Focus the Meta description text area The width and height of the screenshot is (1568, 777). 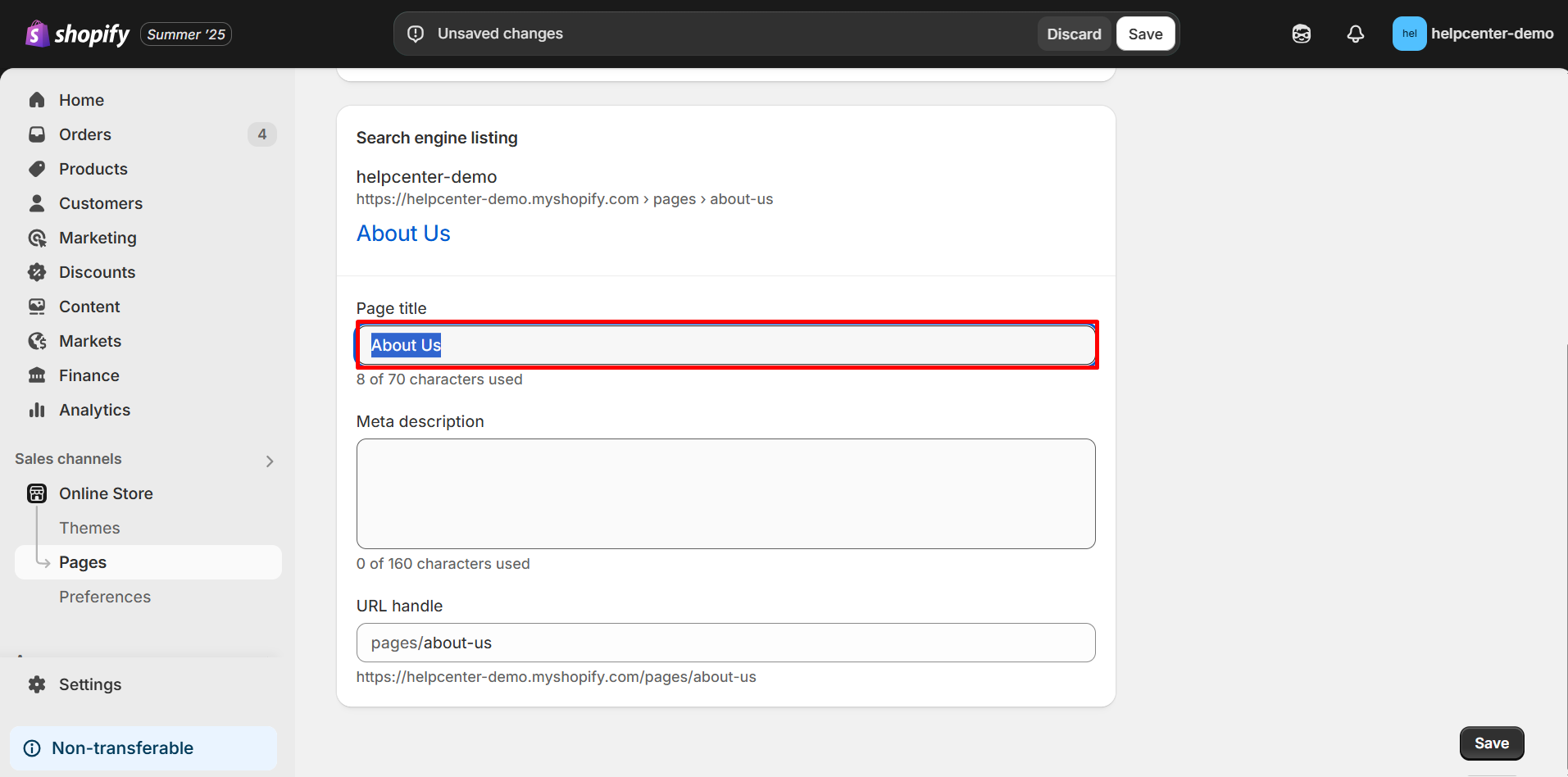(725, 493)
